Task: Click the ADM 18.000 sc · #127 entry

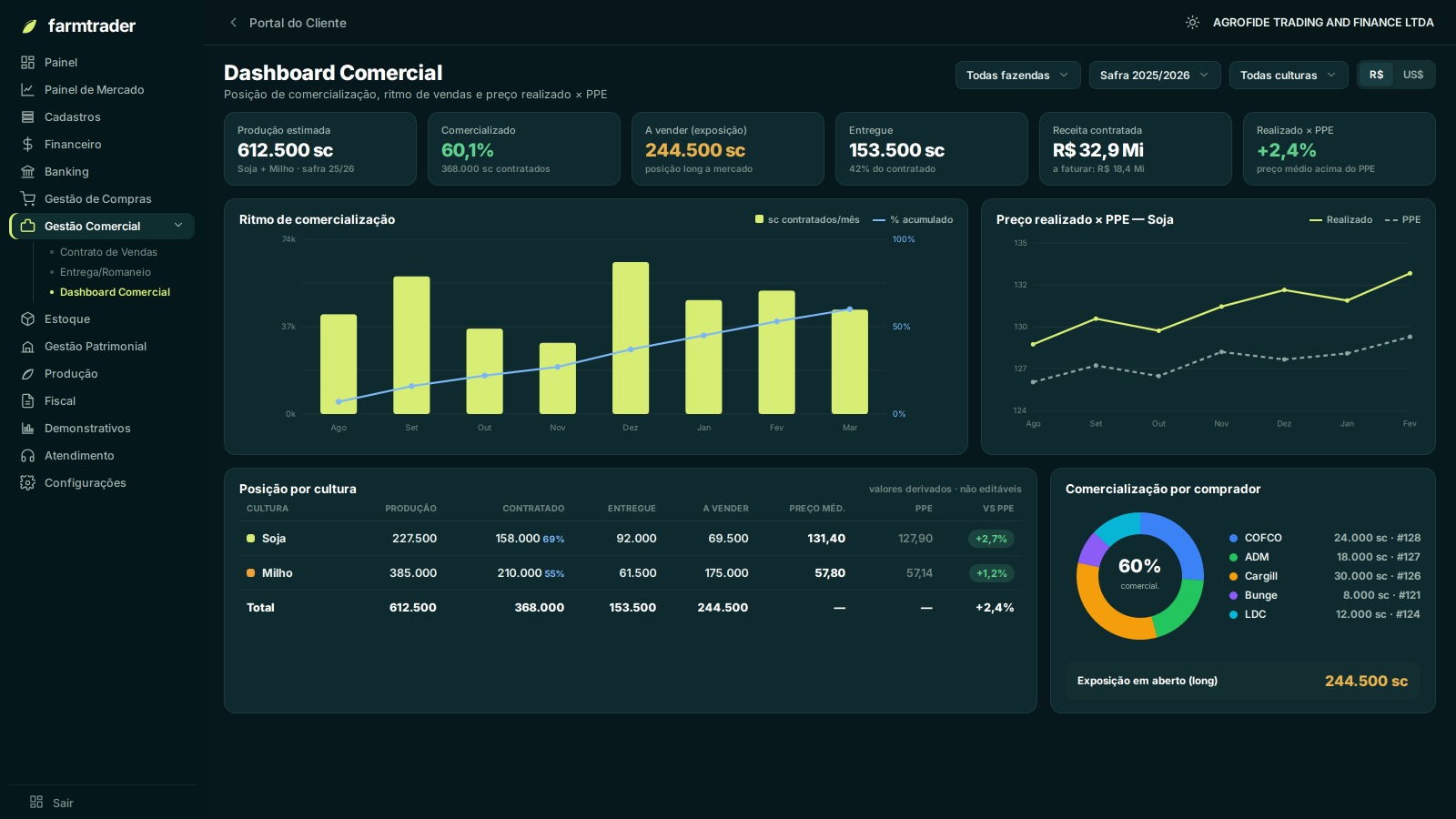Action: [1324, 557]
